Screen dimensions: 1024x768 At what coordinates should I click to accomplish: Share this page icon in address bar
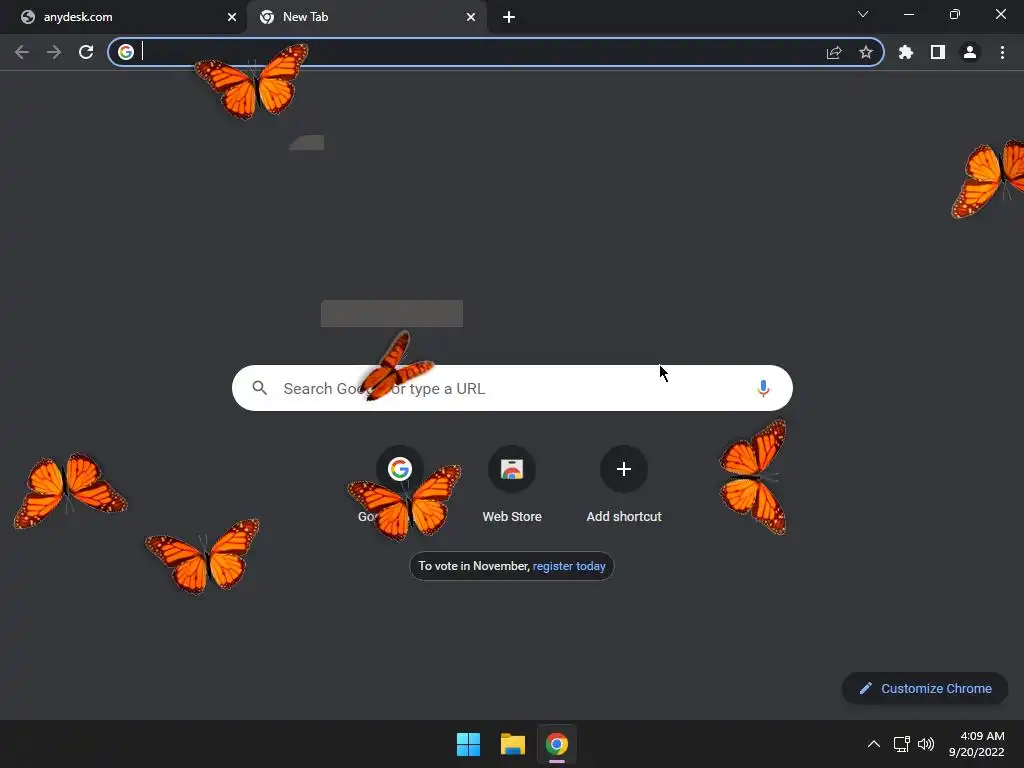click(834, 52)
